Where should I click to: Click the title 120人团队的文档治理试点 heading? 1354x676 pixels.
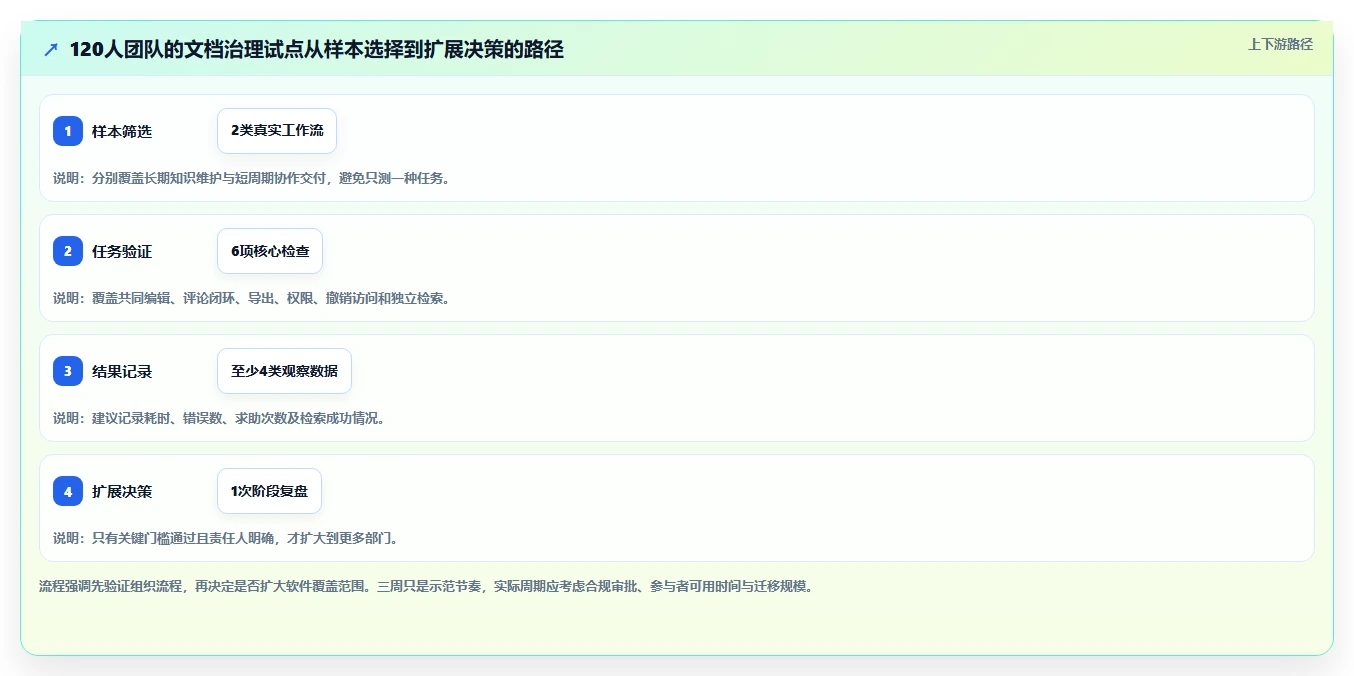coord(316,49)
